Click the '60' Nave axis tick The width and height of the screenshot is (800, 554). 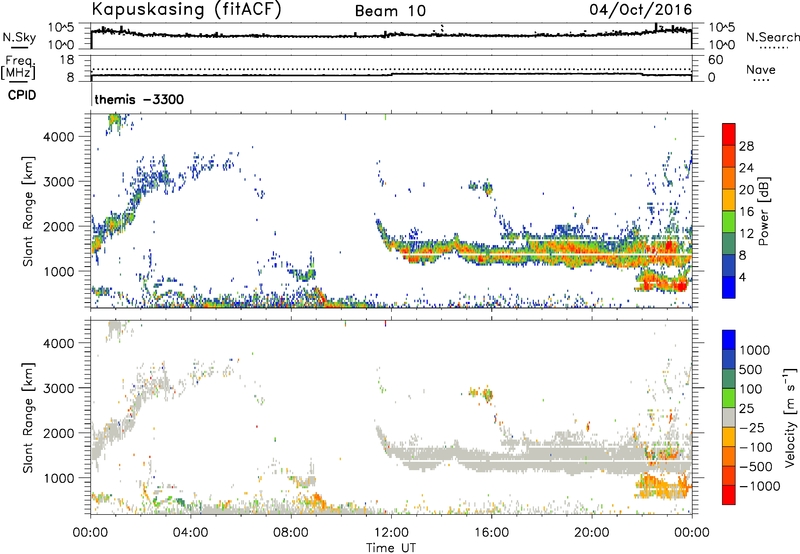pos(715,60)
